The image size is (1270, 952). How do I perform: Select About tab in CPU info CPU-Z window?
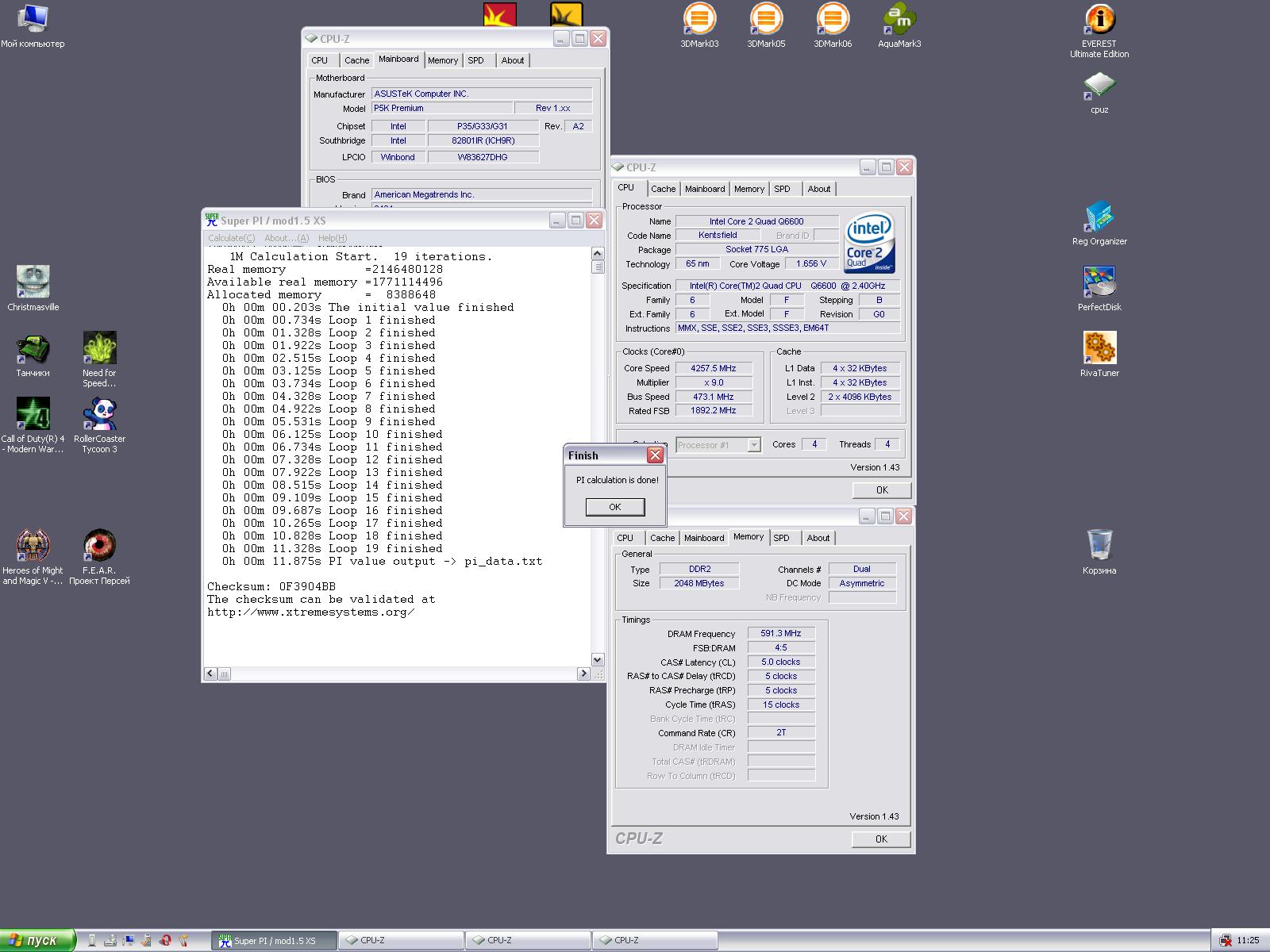pos(818,189)
